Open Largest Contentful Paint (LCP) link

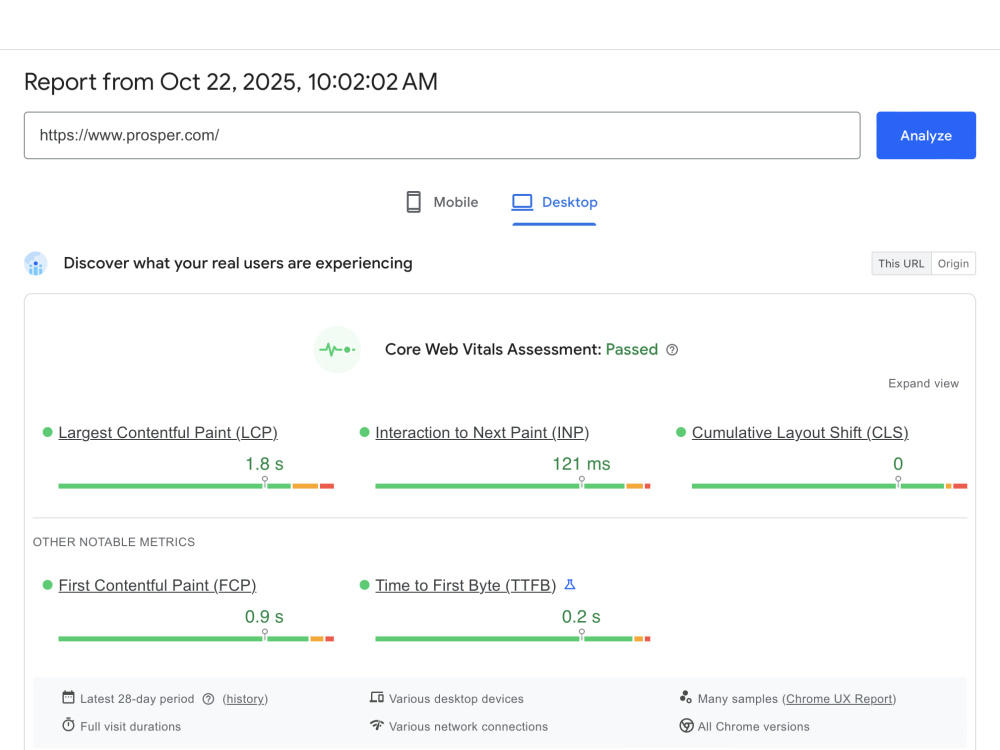pos(168,432)
